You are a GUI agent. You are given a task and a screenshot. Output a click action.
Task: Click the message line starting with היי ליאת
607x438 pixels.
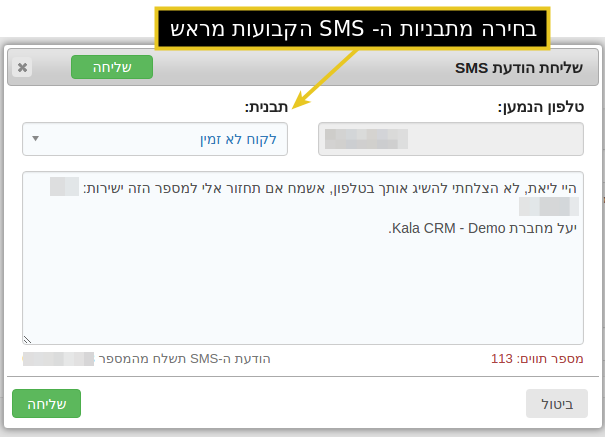coord(330,188)
